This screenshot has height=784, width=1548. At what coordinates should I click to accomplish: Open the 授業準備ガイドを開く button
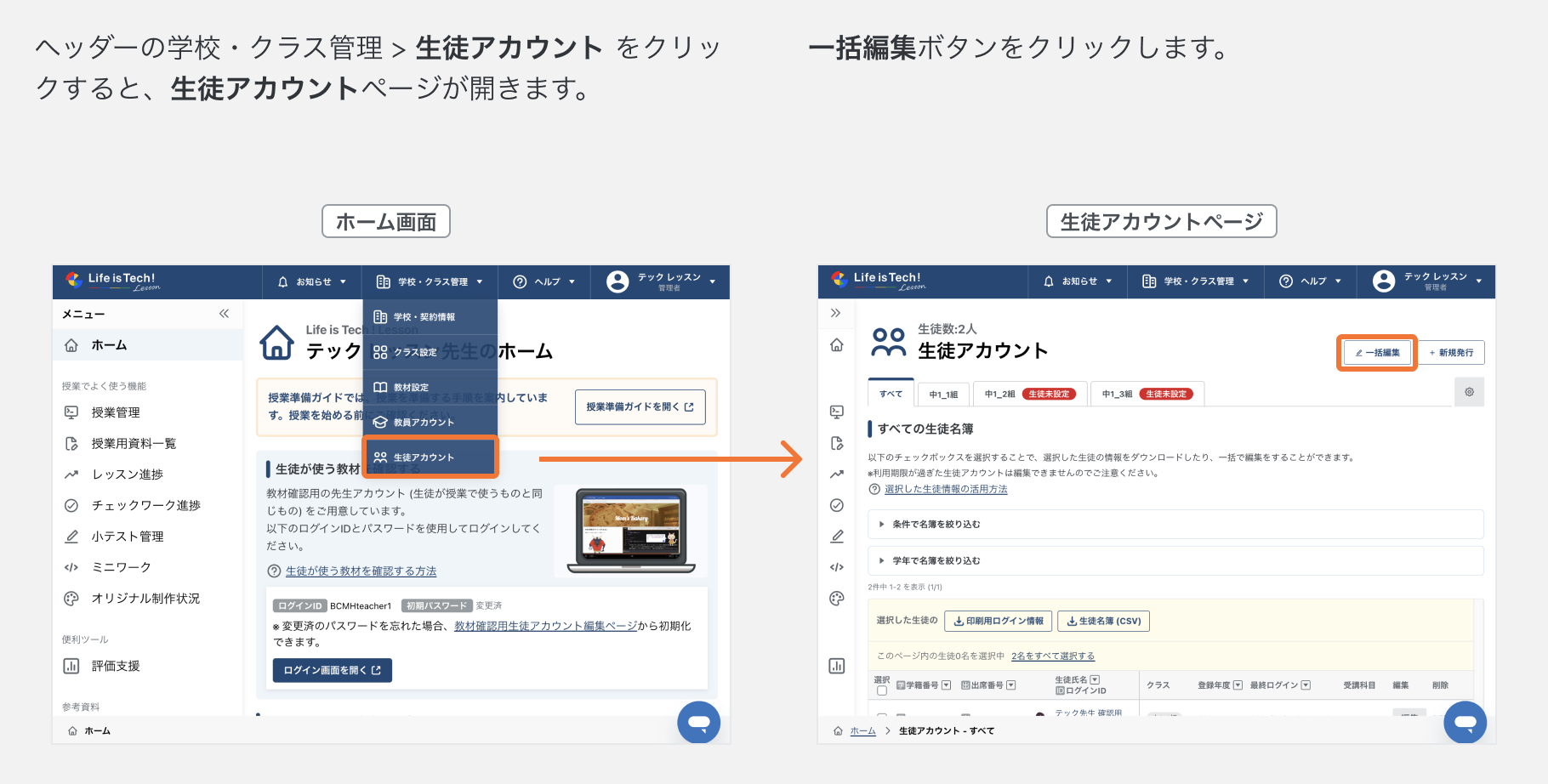point(640,407)
